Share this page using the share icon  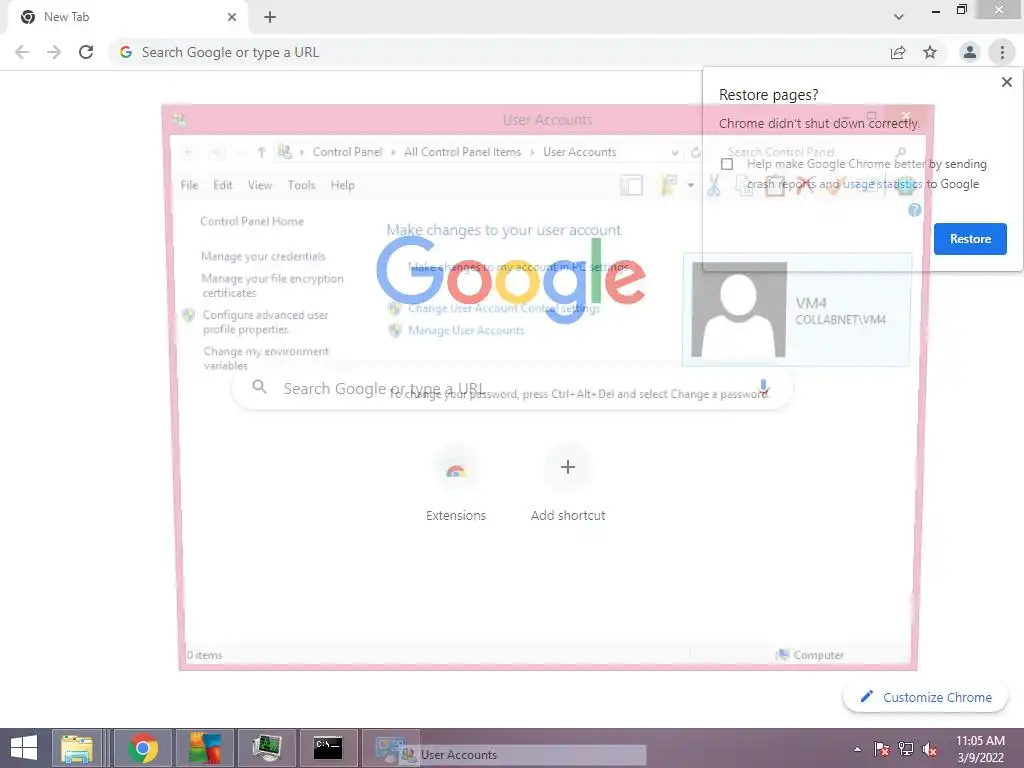pyautogui.click(x=898, y=52)
